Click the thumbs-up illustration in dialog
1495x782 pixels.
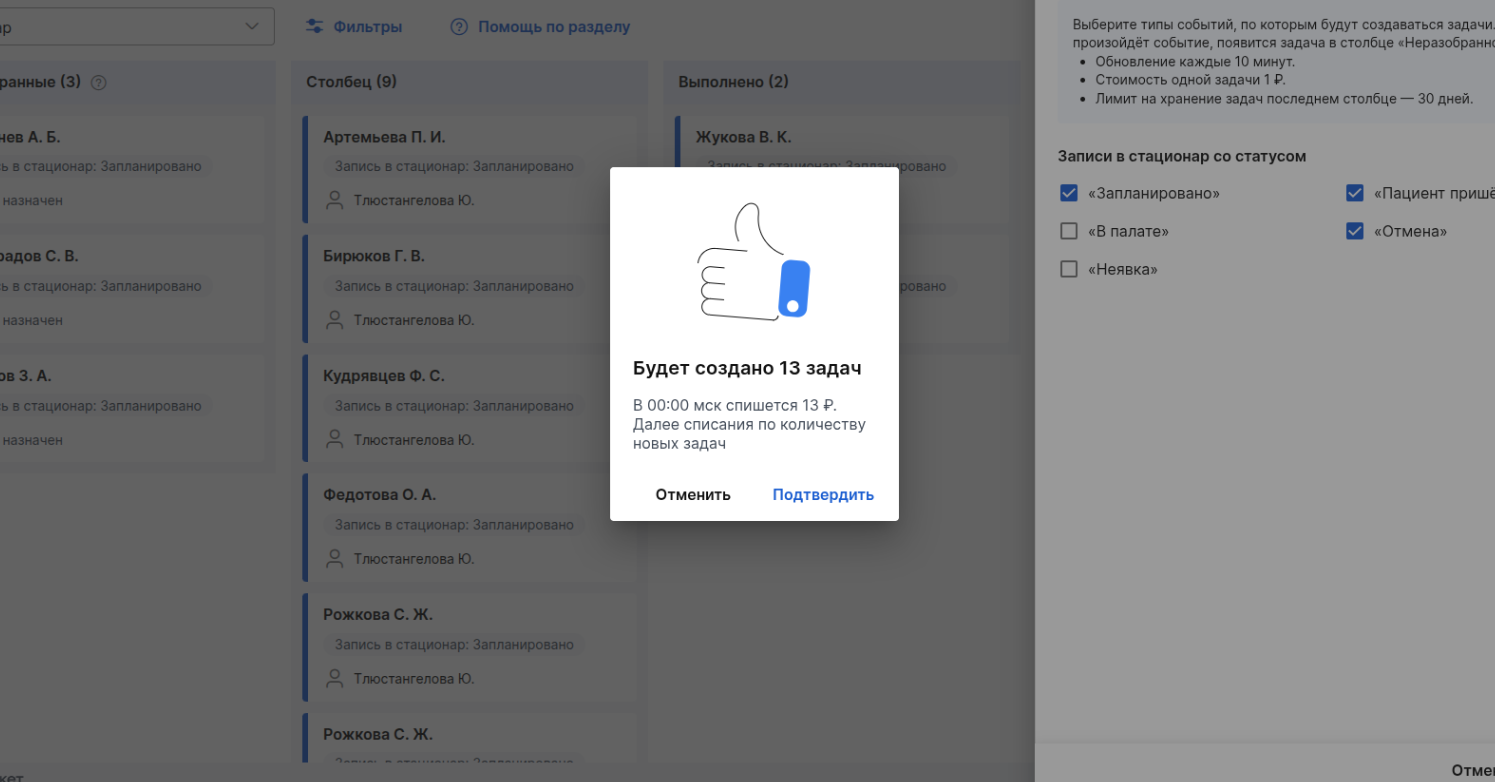pyautogui.click(x=754, y=262)
